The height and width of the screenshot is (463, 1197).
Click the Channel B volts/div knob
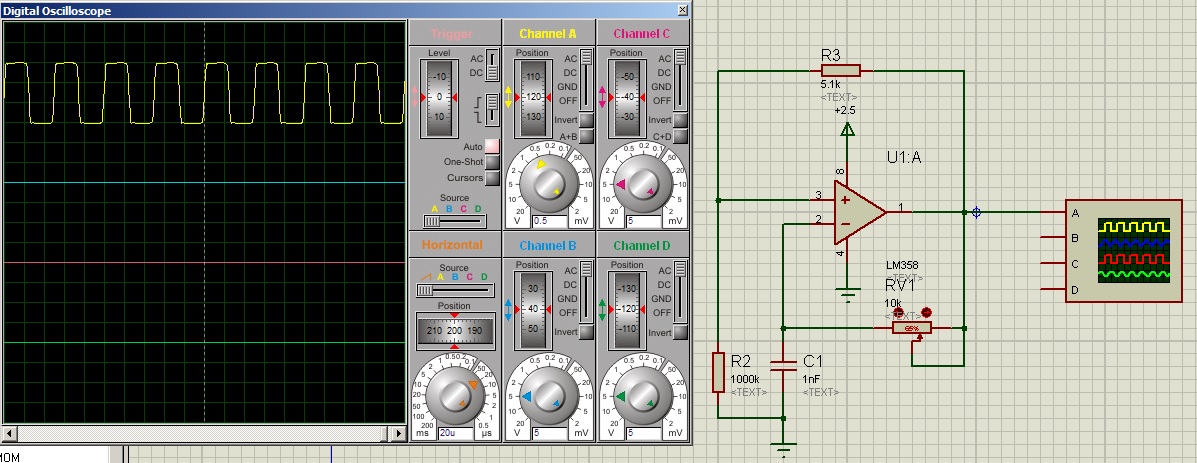coord(548,396)
